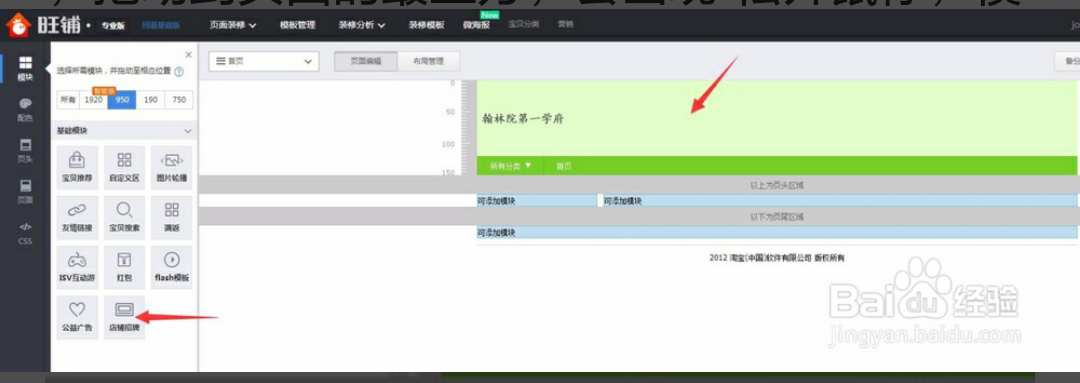Open the 页面 page sidebar icon
This screenshot has width=1080, height=383.
pyautogui.click(x=25, y=192)
